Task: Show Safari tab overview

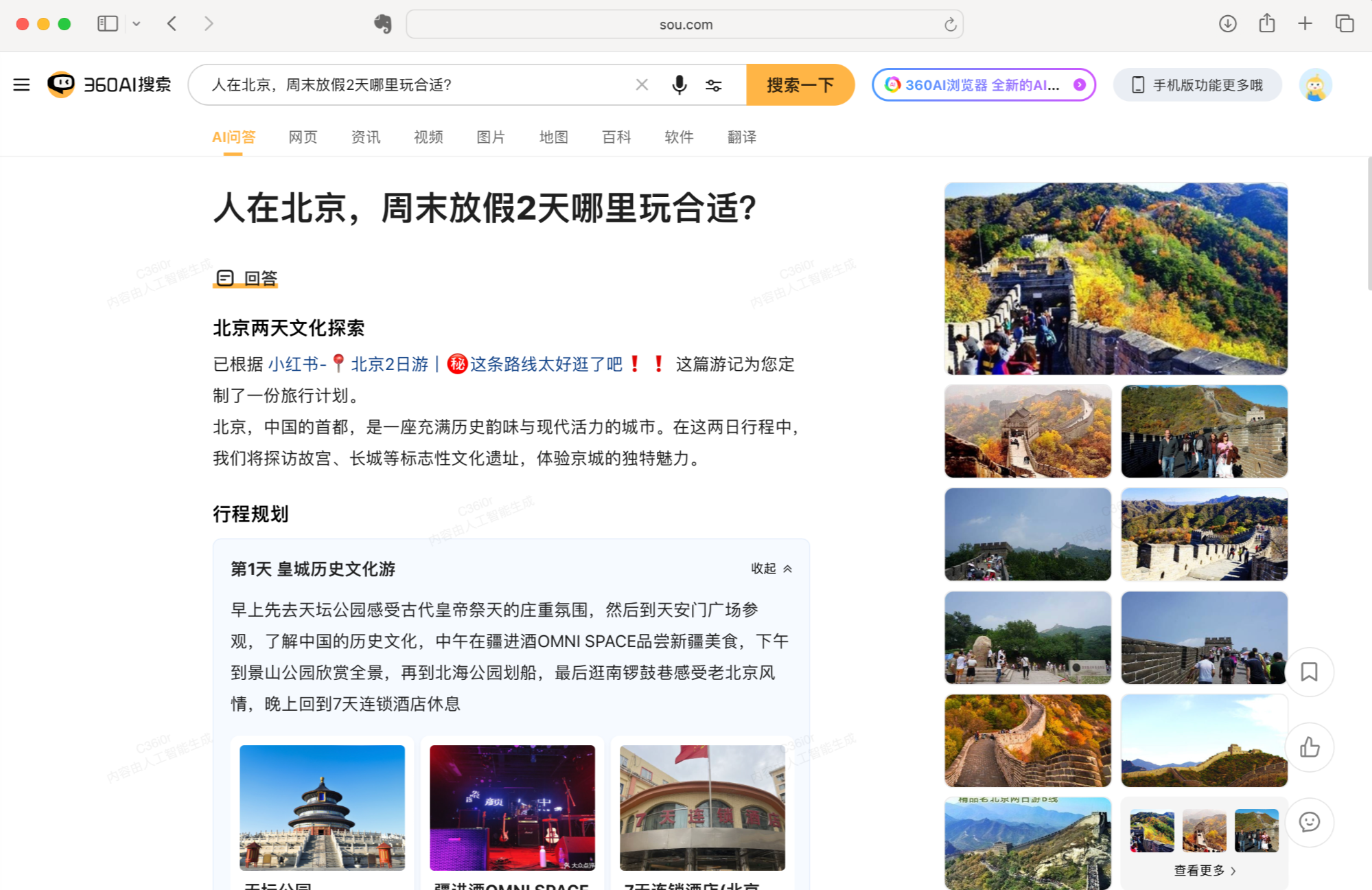Action: pos(1344,23)
